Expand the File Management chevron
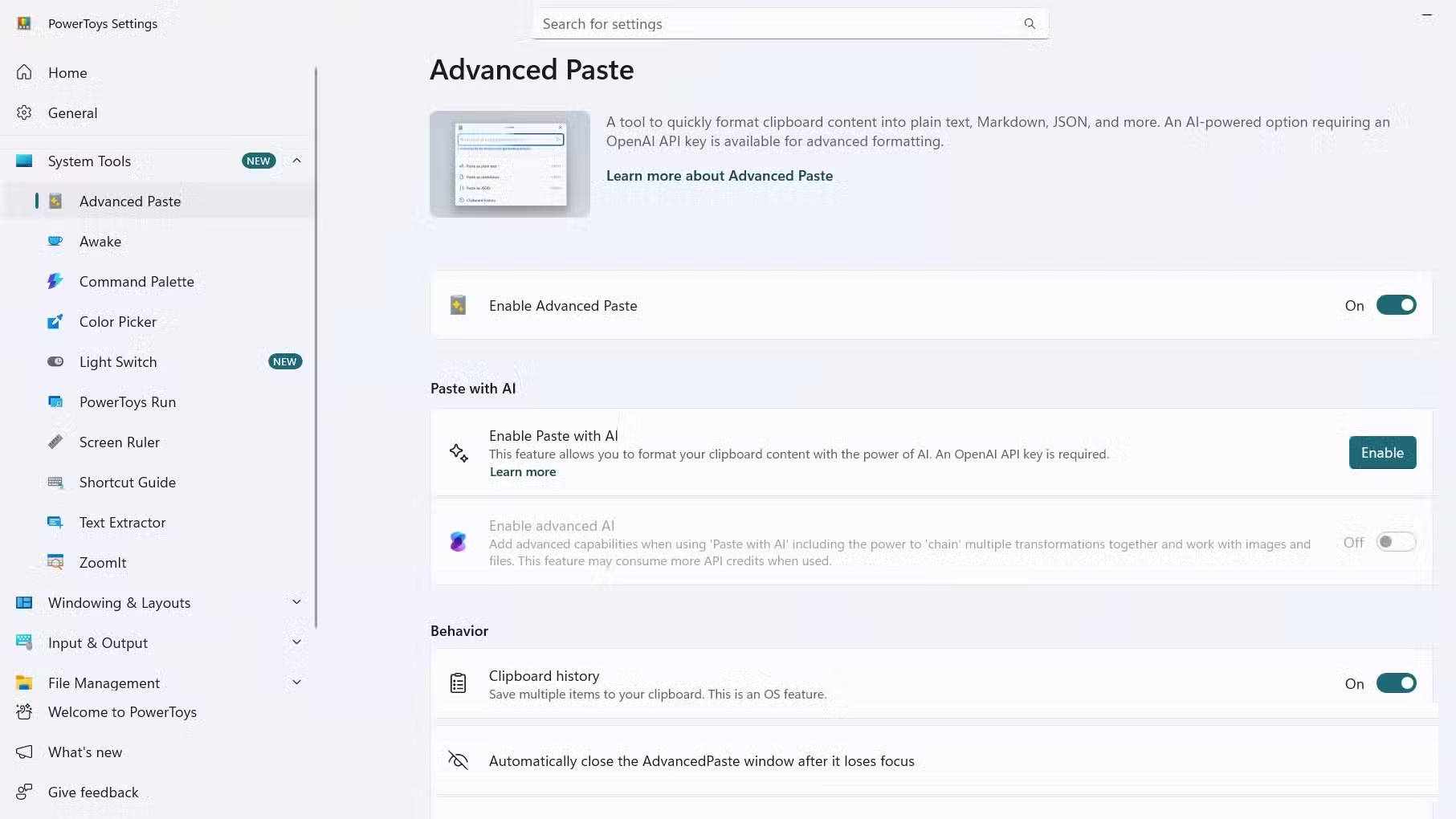Viewport: 1456px width, 819px height. [x=296, y=682]
